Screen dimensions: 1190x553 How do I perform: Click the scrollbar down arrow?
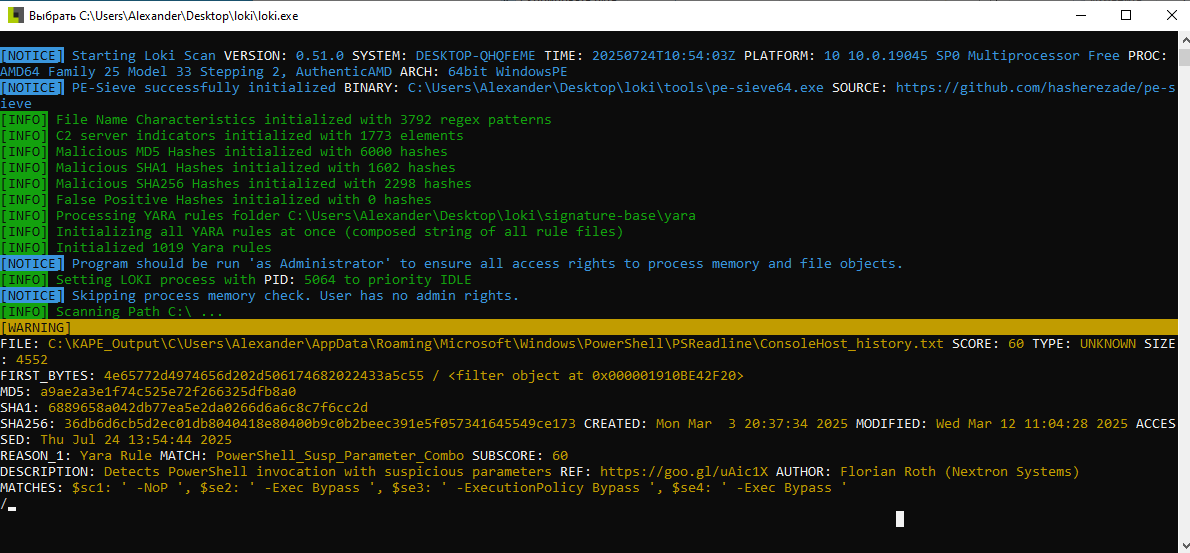(1183, 546)
